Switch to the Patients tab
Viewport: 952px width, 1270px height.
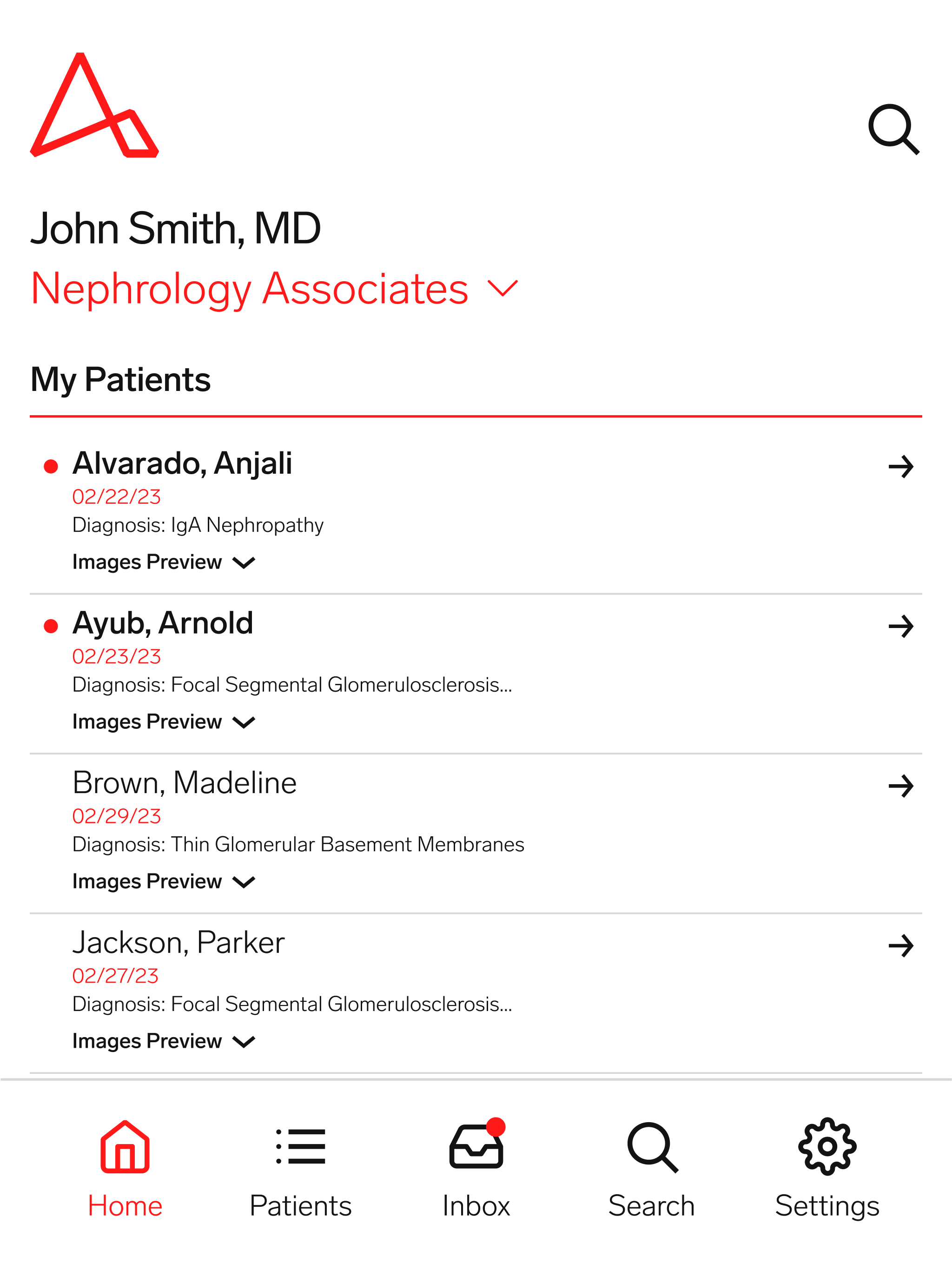pyautogui.click(x=300, y=1168)
